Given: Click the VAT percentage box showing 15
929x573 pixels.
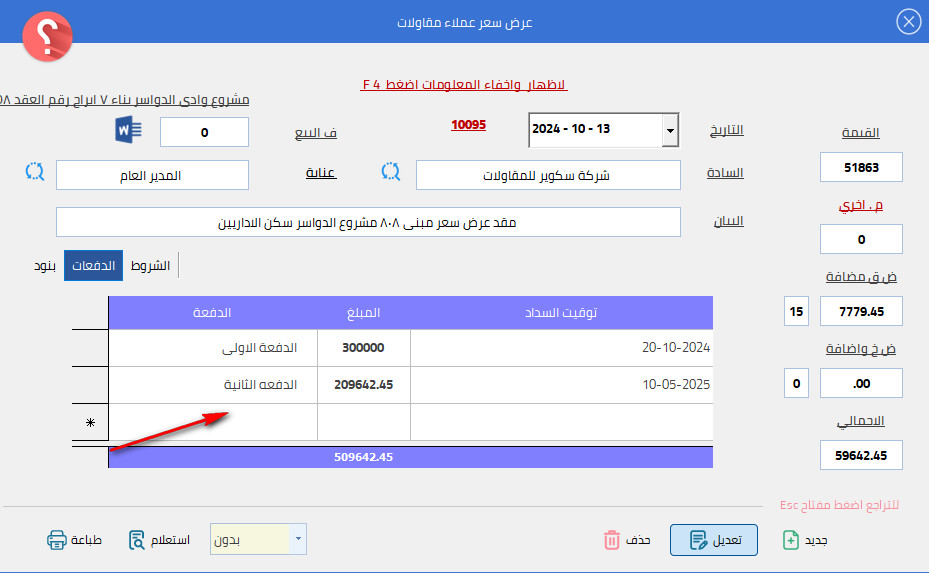Looking at the screenshot, I should click(796, 311).
